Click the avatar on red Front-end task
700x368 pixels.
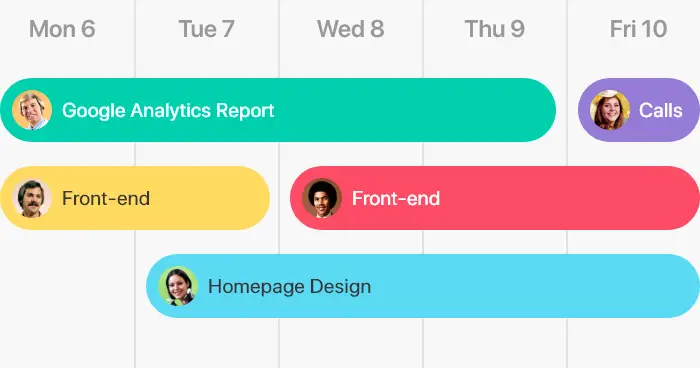click(322, 198)
